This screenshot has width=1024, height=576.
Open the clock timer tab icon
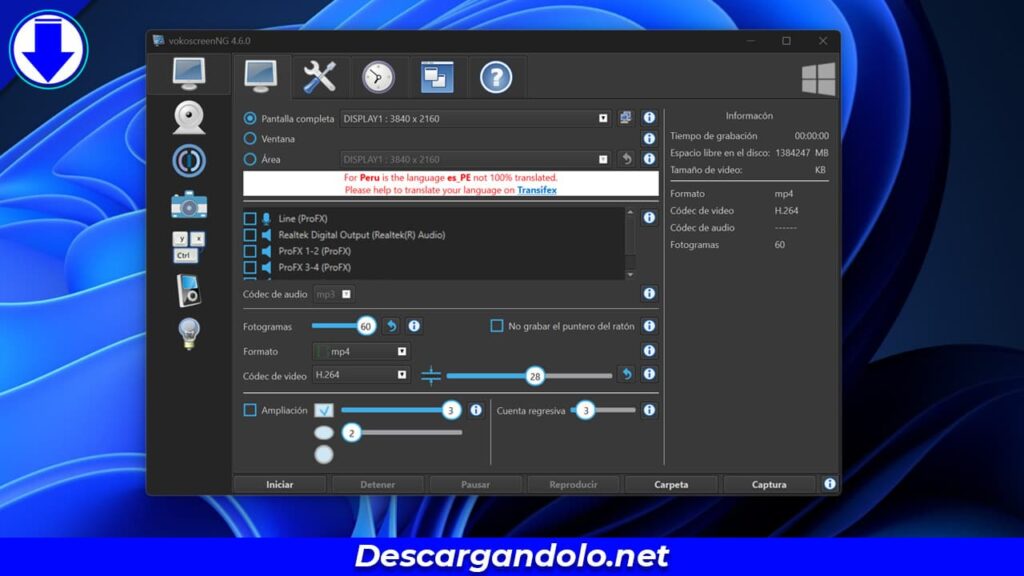378,76
